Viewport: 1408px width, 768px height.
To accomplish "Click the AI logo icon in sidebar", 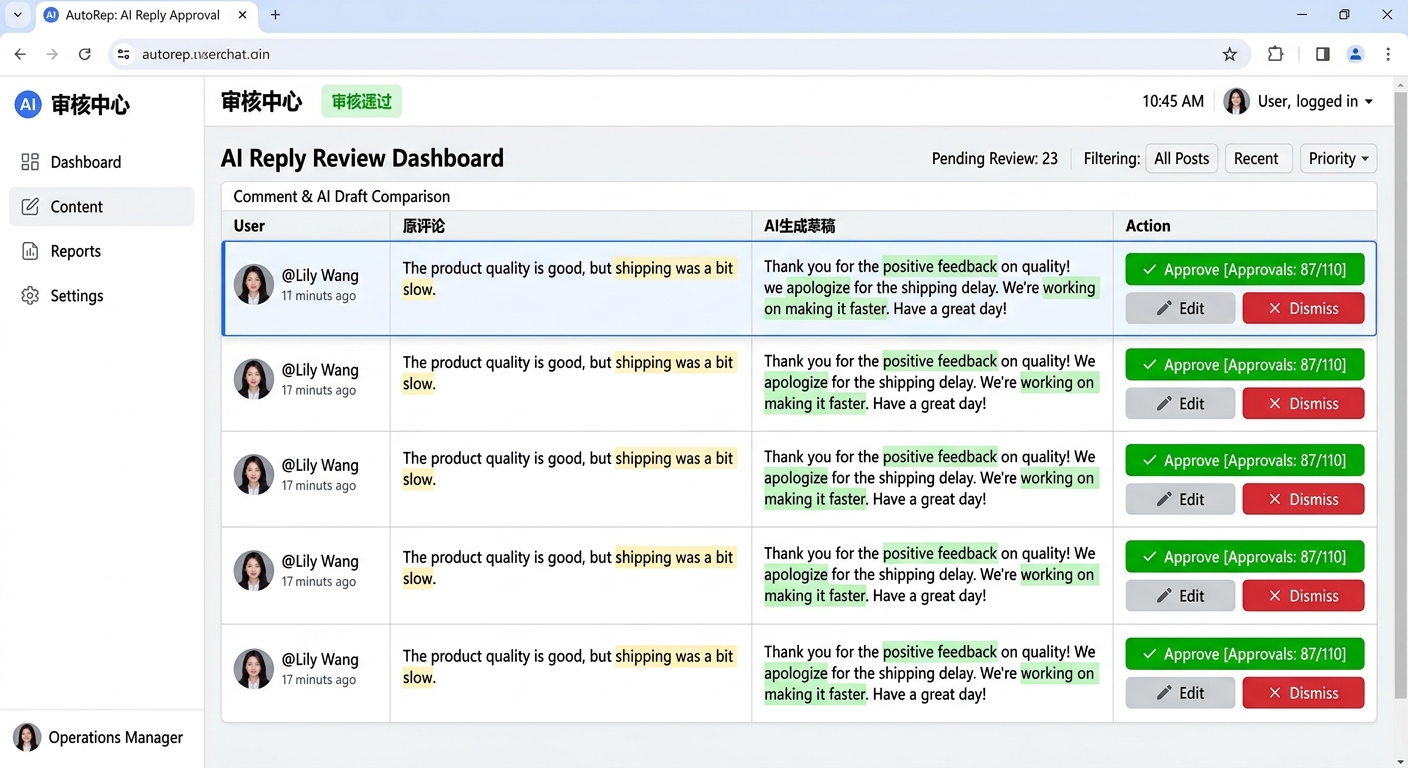I will (x=28, y=104).
